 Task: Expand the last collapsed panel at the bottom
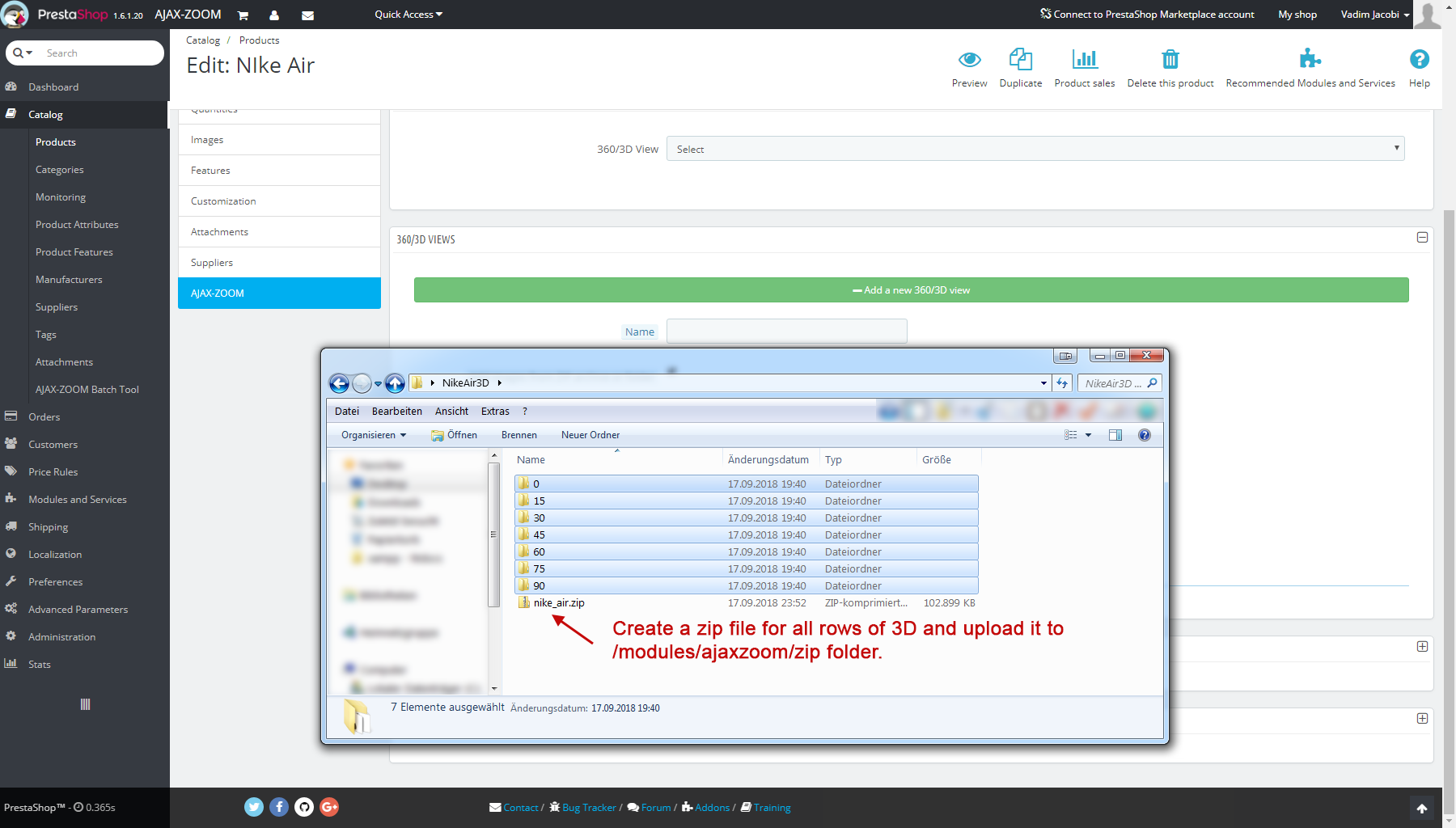[1422, 719]
